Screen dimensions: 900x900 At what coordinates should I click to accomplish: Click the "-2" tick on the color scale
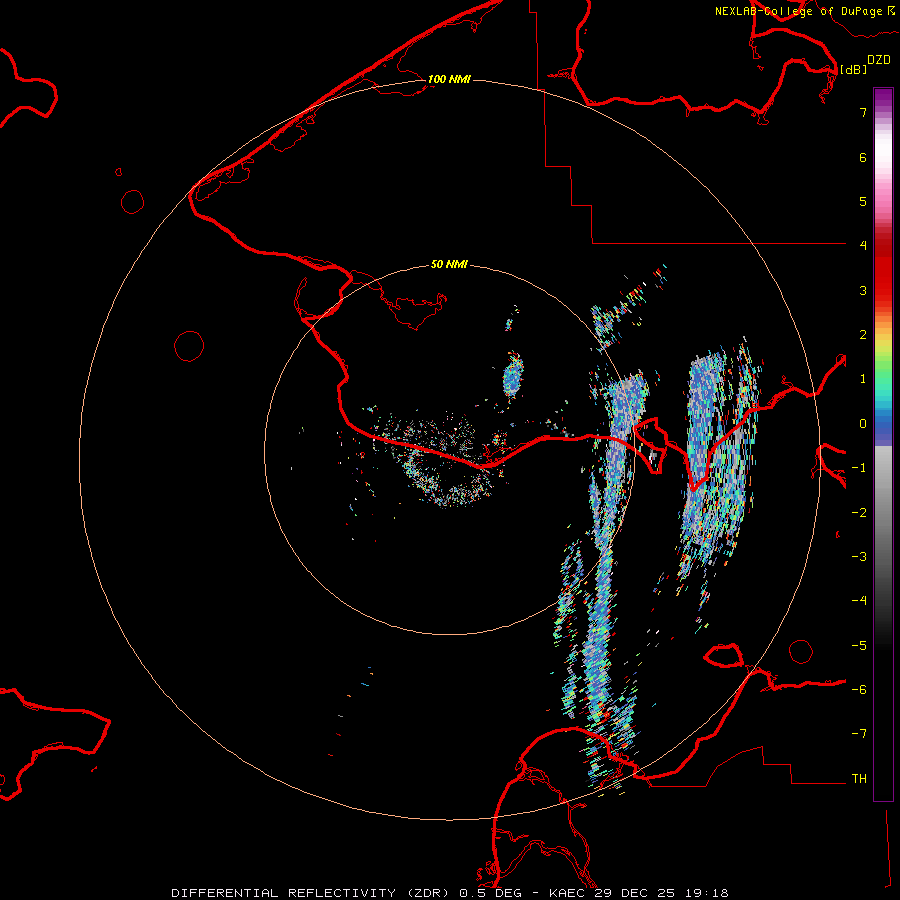pyautogui.click(x=859, y=513)
